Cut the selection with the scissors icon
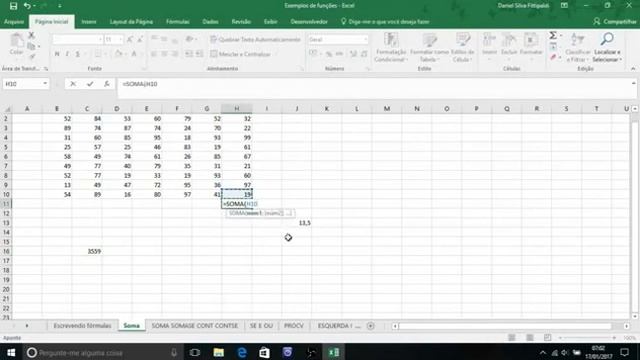Screen dimensions: 640x360 [x=31, y=36]
